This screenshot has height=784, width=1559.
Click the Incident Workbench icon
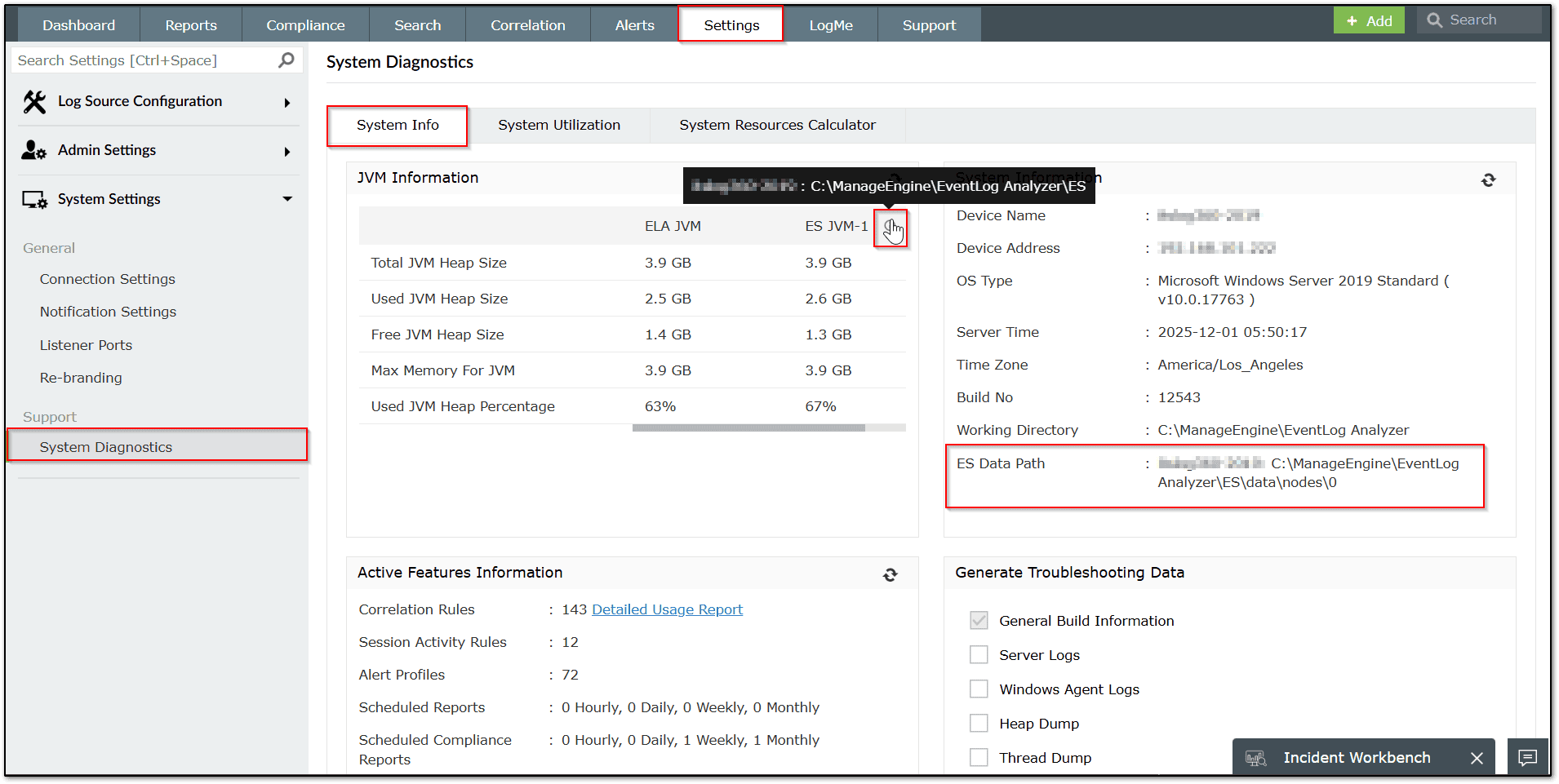1255,758
